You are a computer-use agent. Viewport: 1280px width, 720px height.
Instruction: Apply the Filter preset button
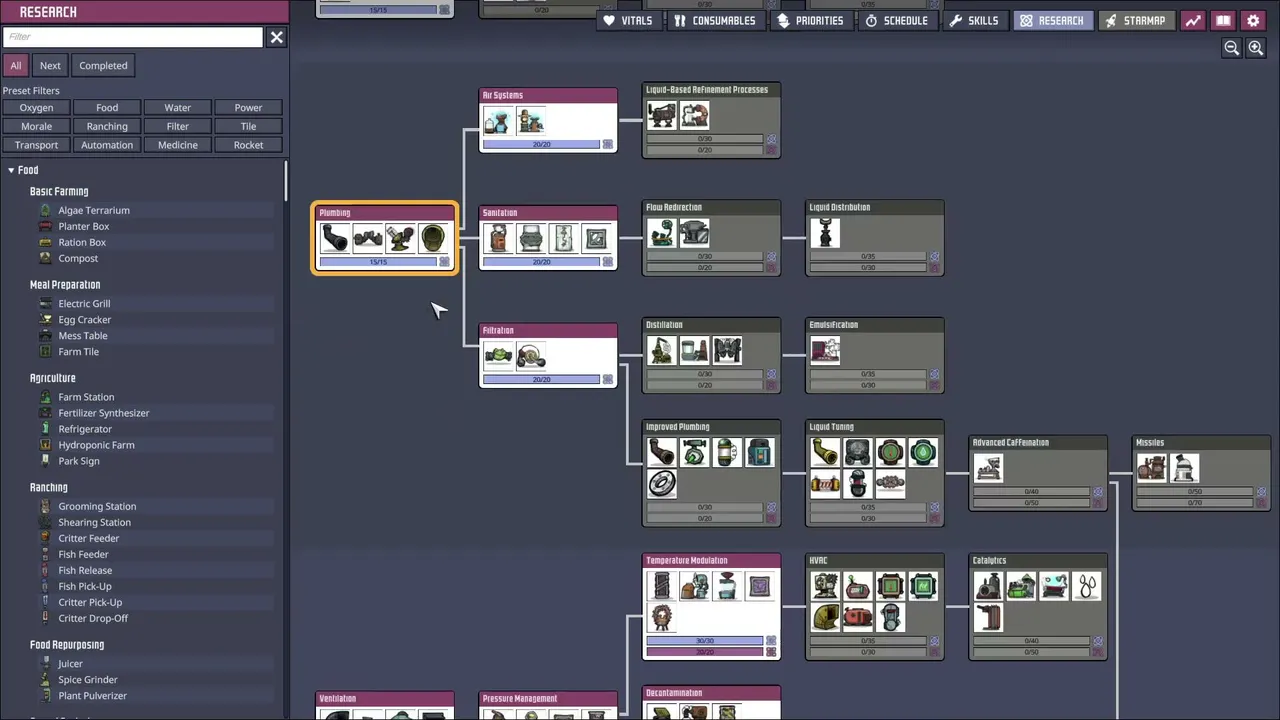(x=178, y=126)
